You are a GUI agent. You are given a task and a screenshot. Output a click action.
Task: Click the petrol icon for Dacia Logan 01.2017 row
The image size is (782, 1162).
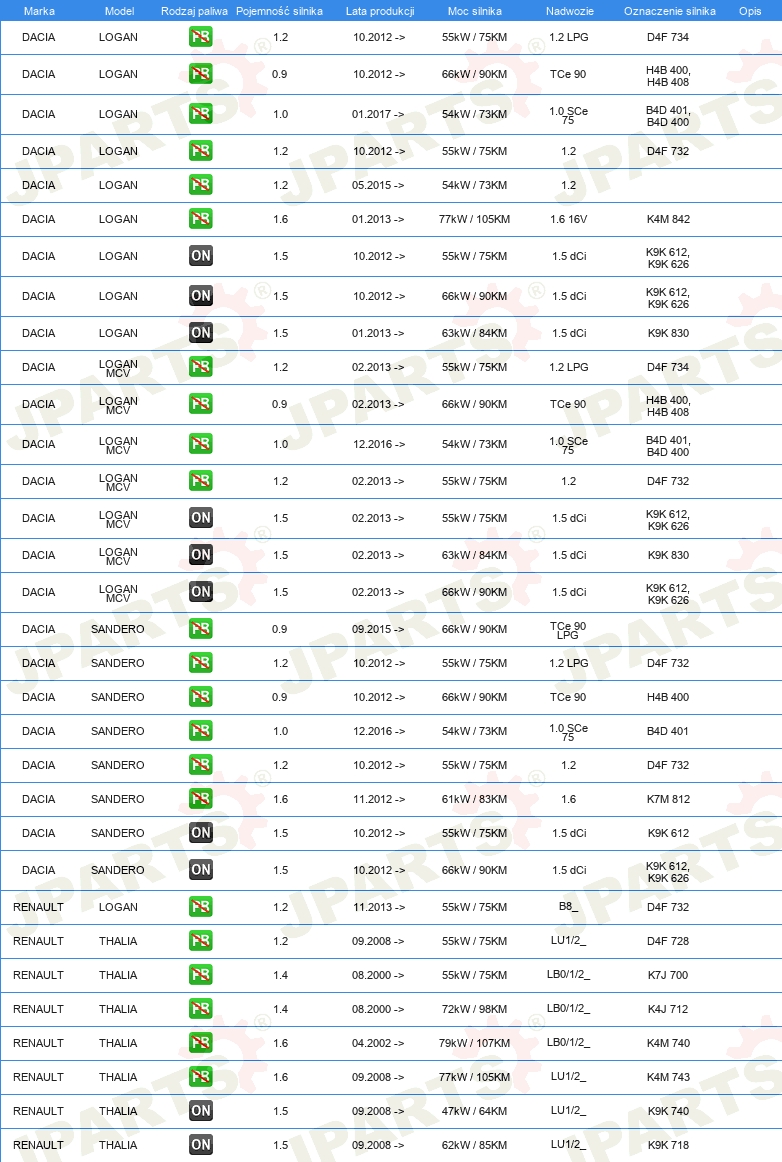coord(200,114)
